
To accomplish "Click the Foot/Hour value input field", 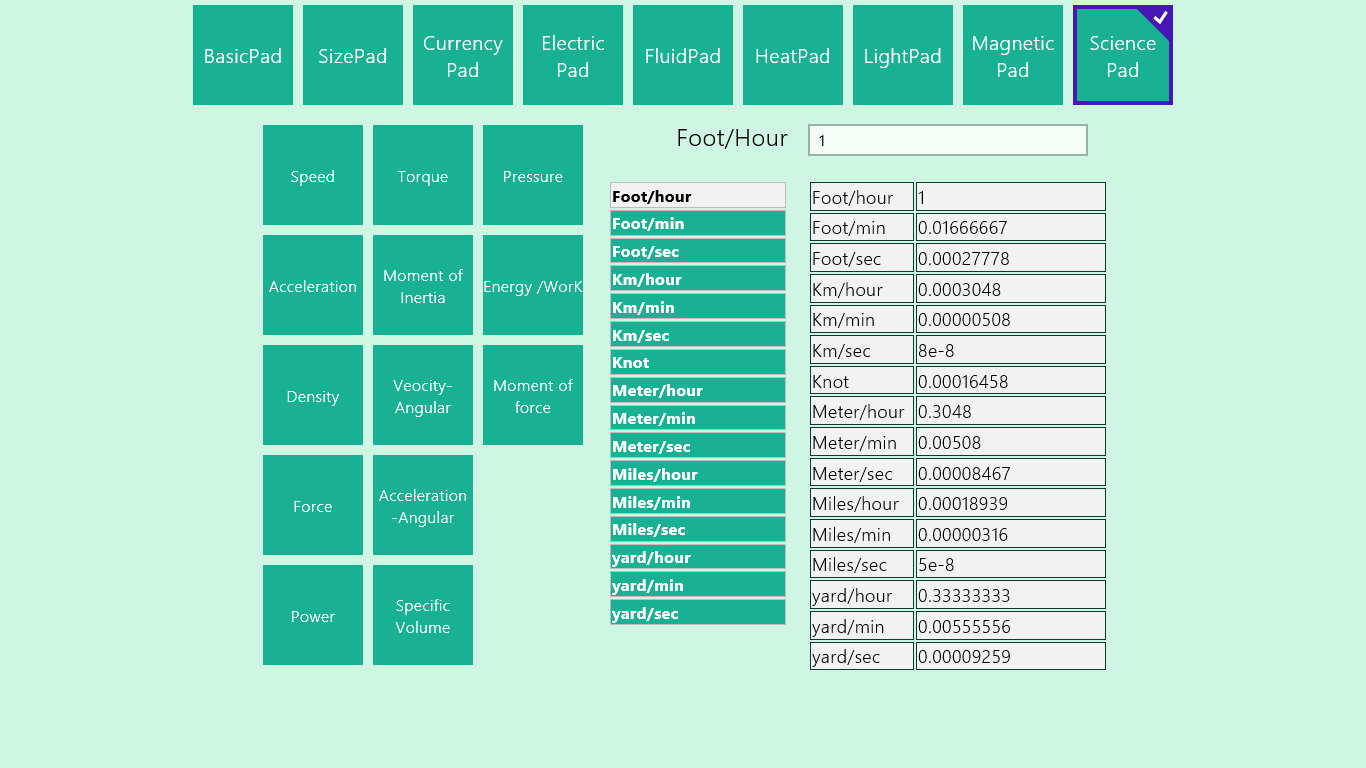I will [x=947, y=140].
